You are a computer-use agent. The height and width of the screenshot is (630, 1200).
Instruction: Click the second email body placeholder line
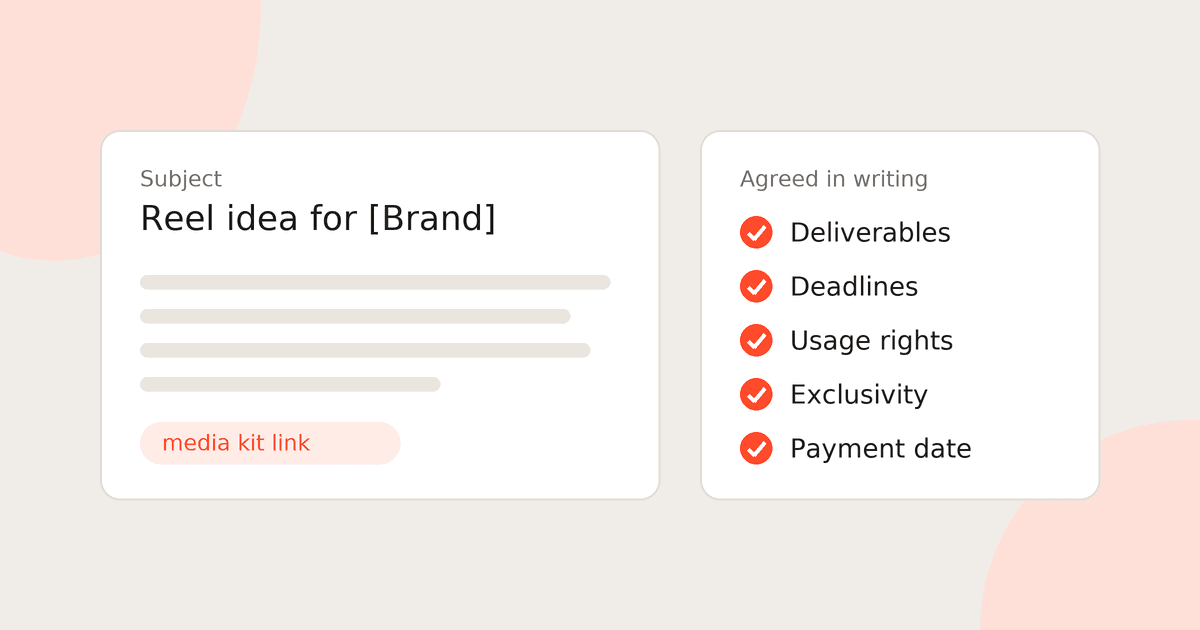click(355, 316)
